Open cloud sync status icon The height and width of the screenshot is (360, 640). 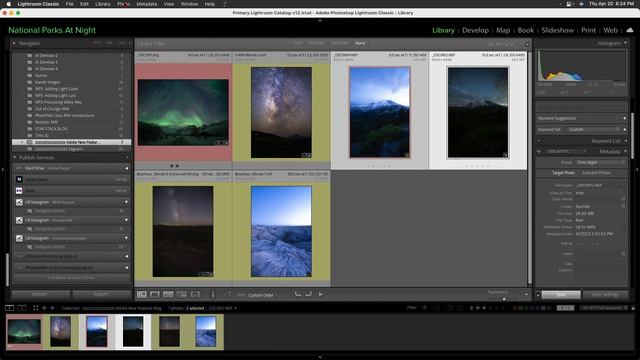point(630,30)
